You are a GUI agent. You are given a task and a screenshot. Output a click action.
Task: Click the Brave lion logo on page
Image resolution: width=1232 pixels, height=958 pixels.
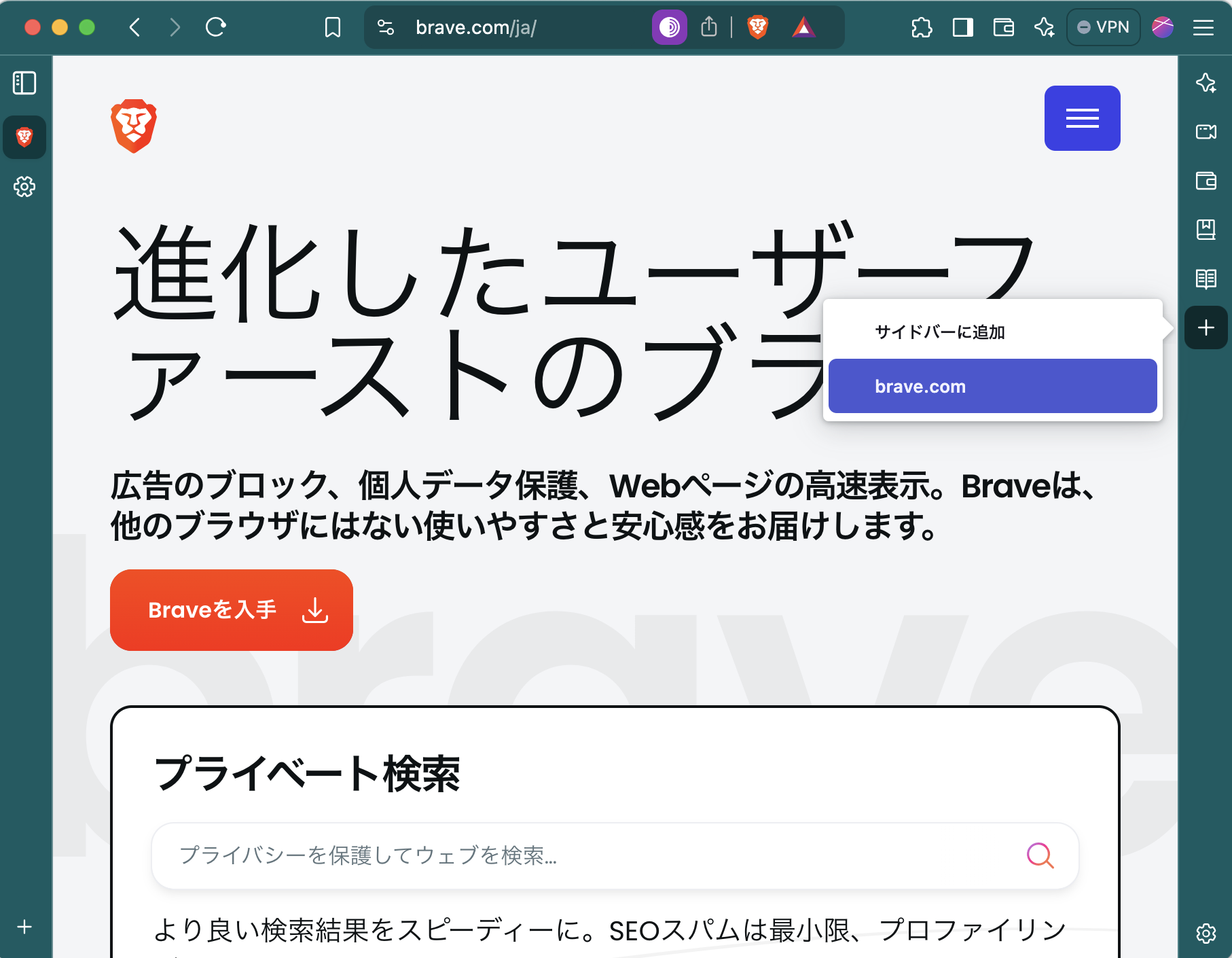134,126
